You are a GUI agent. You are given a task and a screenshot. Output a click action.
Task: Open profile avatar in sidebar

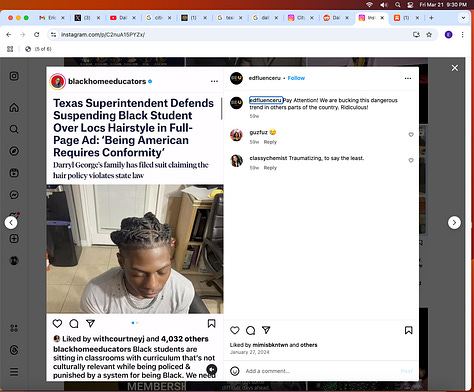click(x=14, y=260)
